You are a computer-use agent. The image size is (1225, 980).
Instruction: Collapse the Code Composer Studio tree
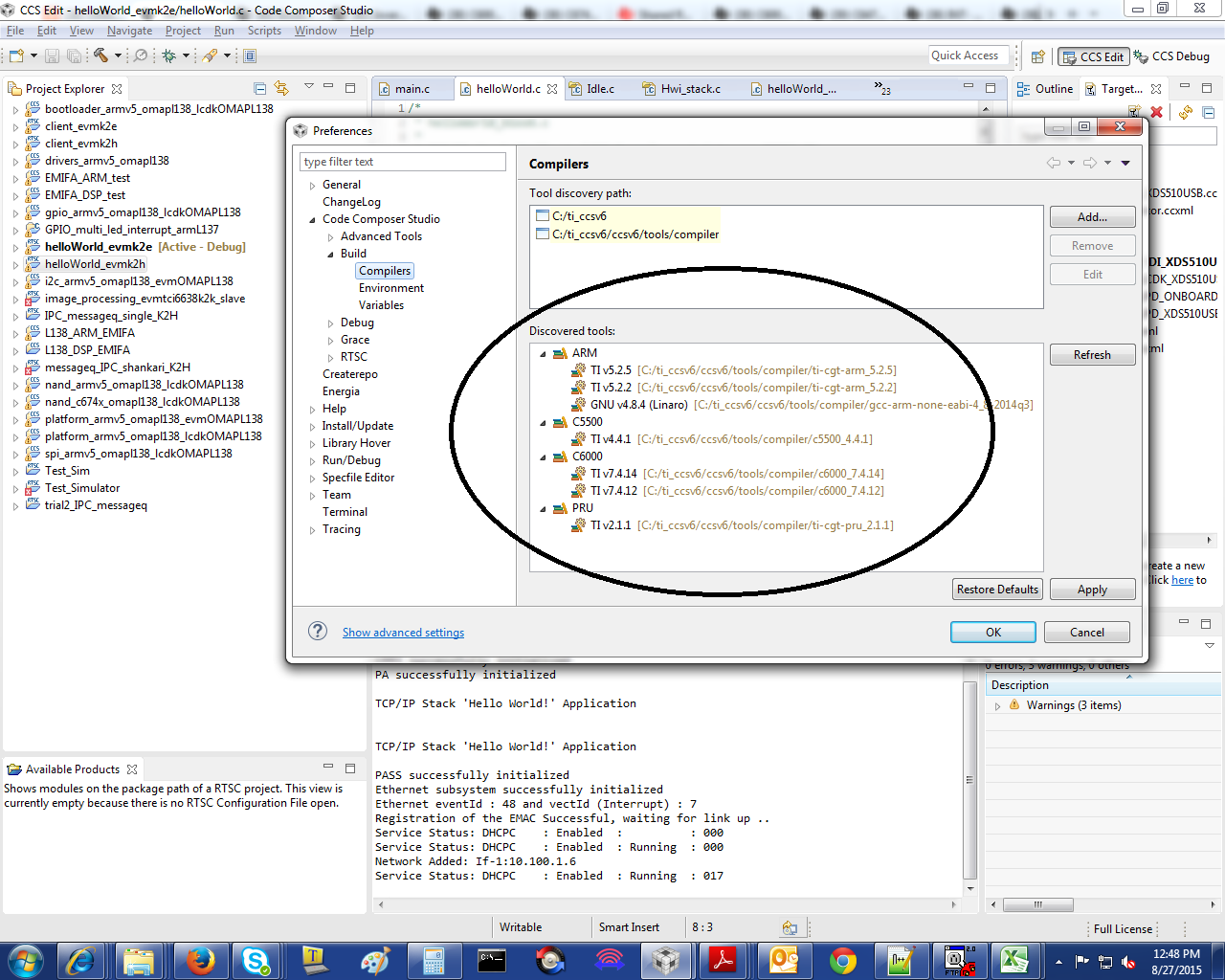click(311, 219)
